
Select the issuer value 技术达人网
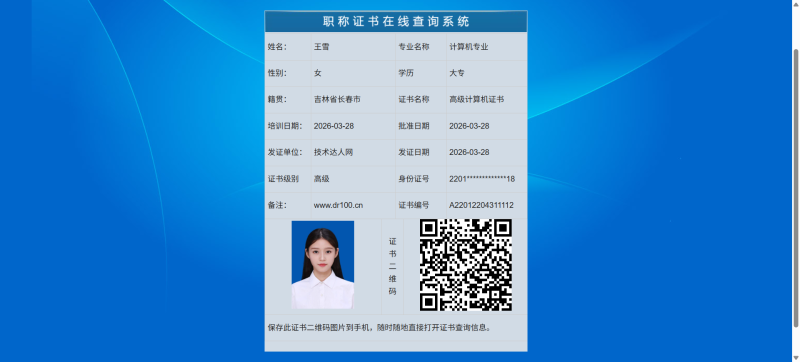(333, 152)
